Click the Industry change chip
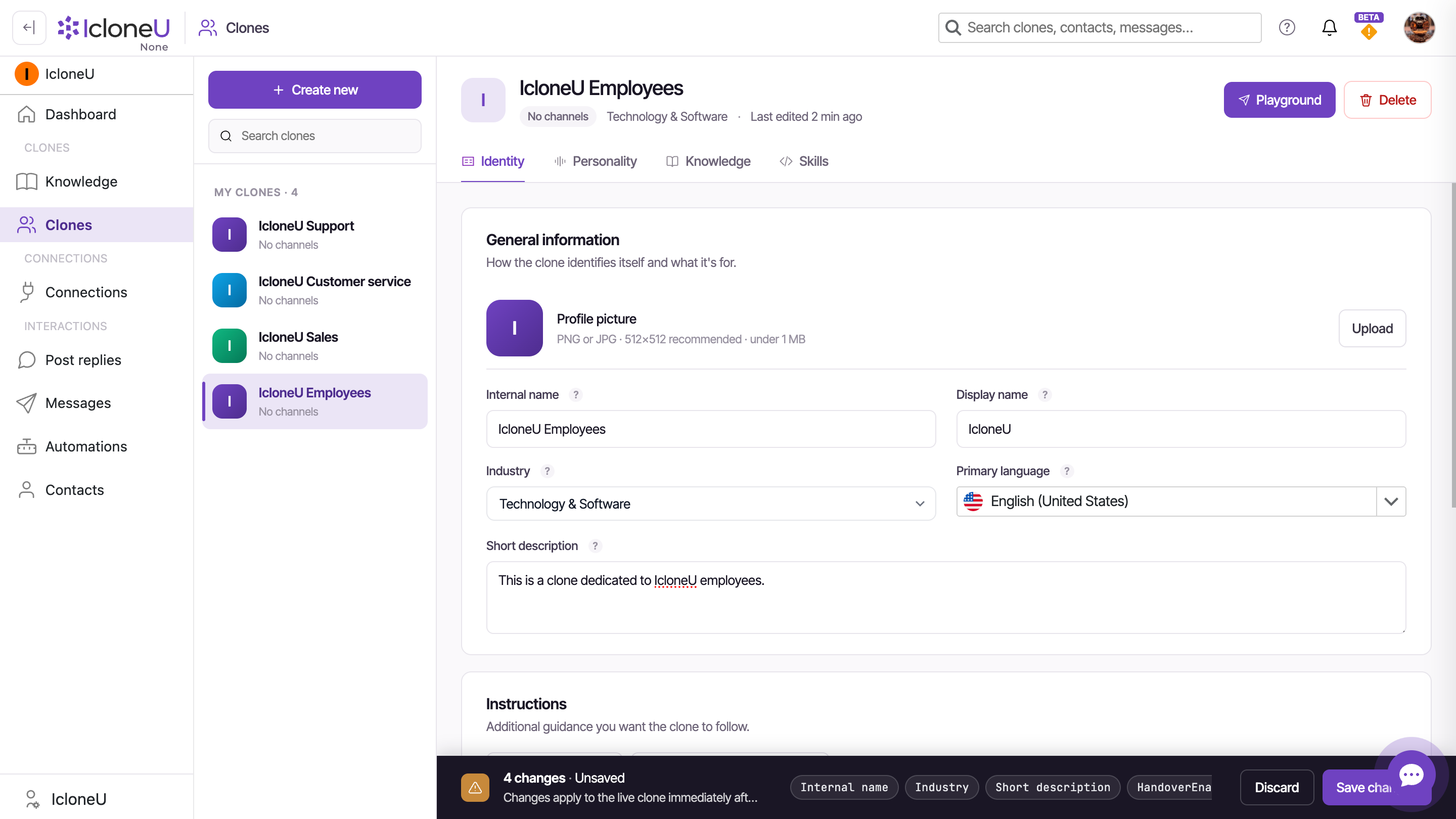The height and width of the screenshot is (819, 1456). (x=942, y=787)
